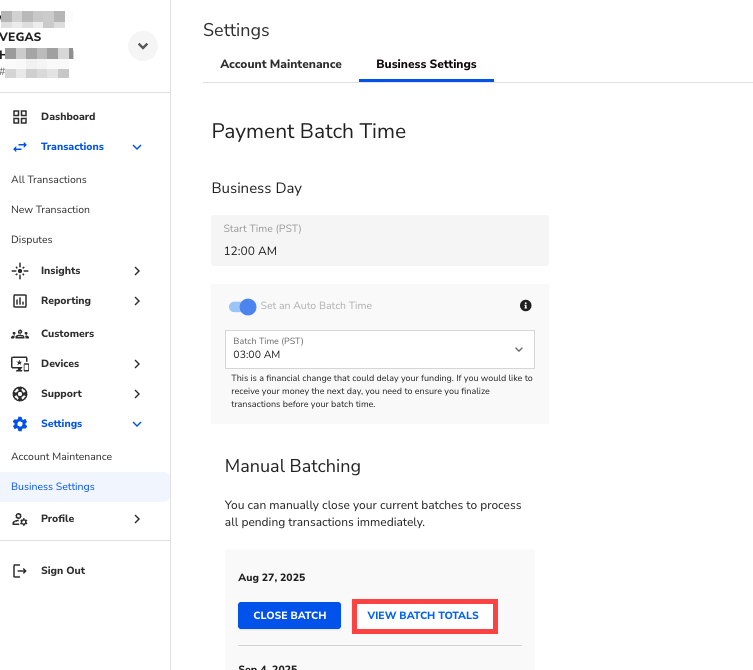Switch to the Account Maintenance tab

click(x=281, y=64)
